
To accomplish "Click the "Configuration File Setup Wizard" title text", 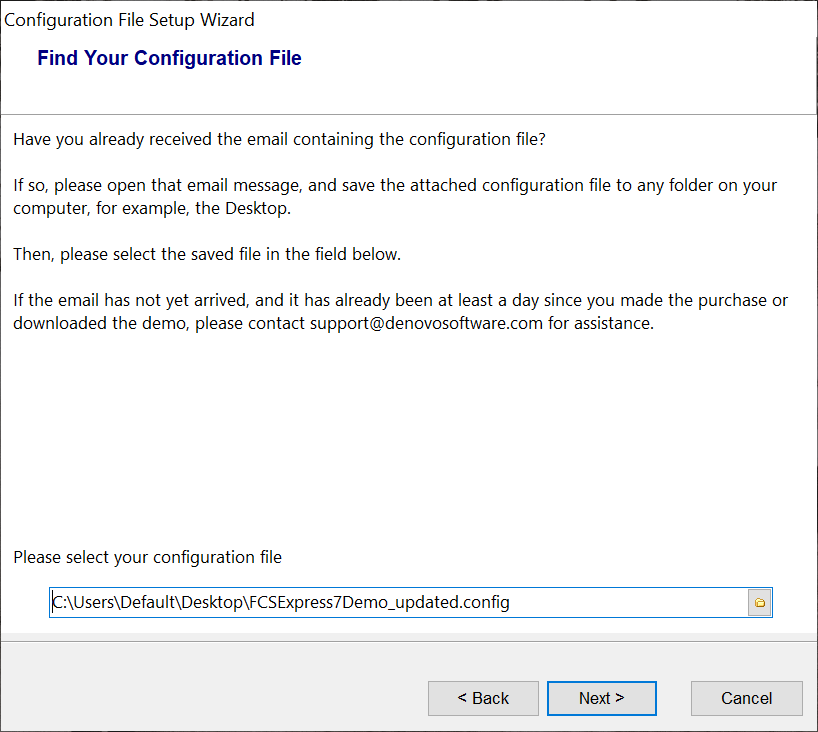I will [x=130, y=20].
